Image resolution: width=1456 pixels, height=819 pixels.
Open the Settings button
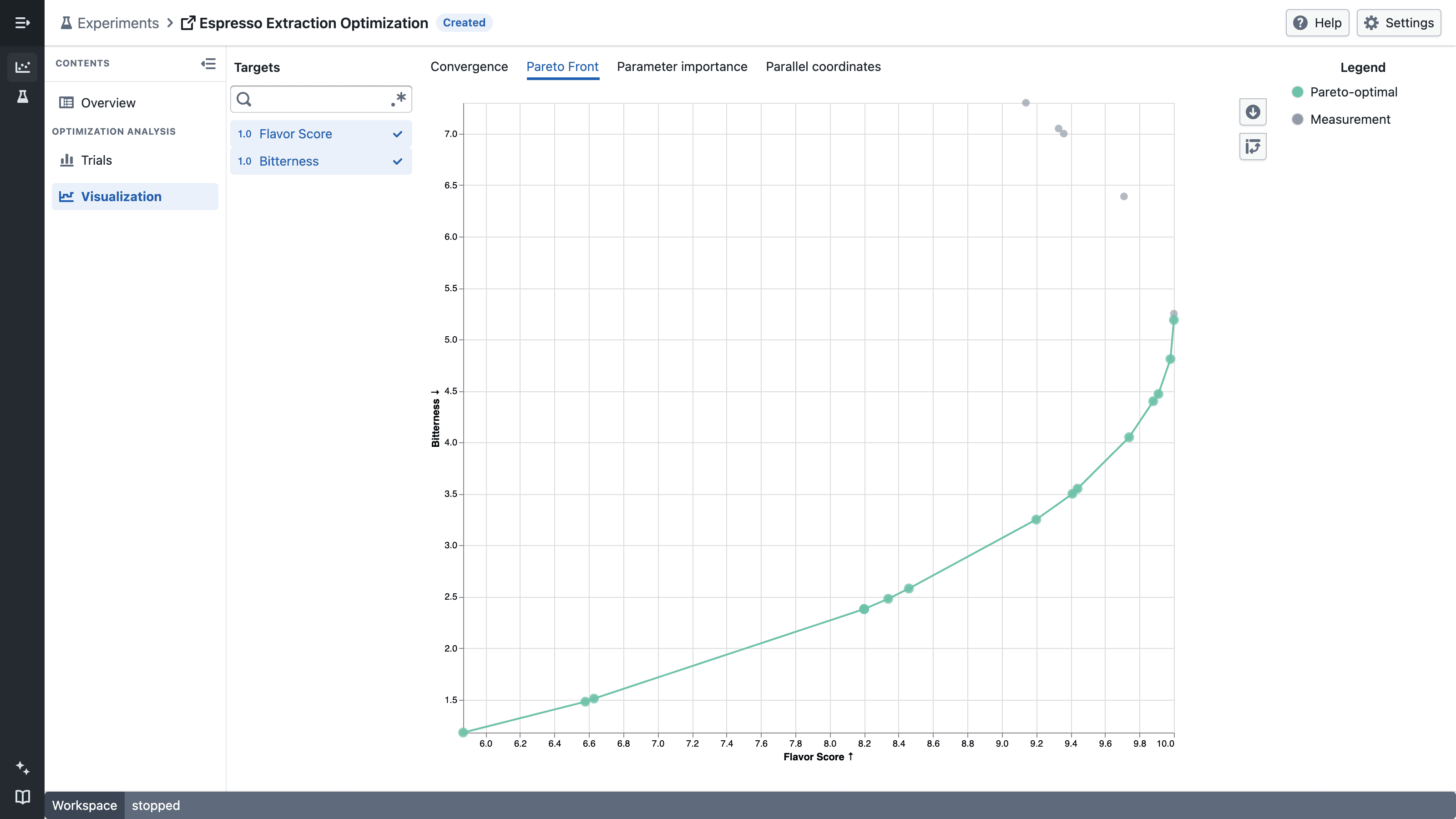pos(1398,23)
